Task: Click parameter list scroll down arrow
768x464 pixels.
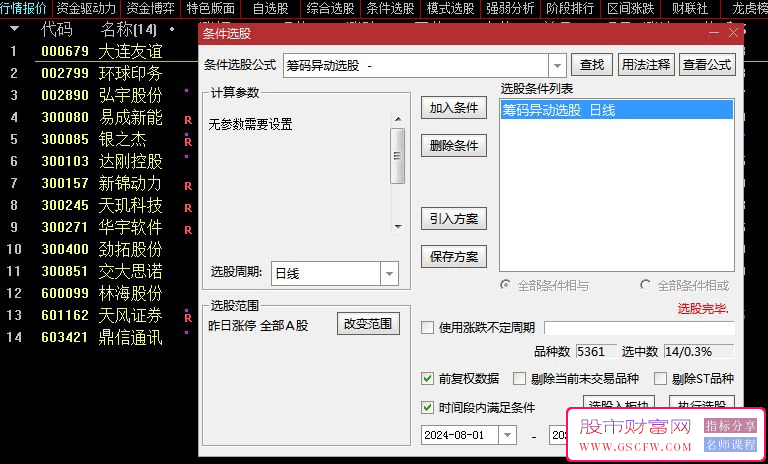Action: click(398, 226)
